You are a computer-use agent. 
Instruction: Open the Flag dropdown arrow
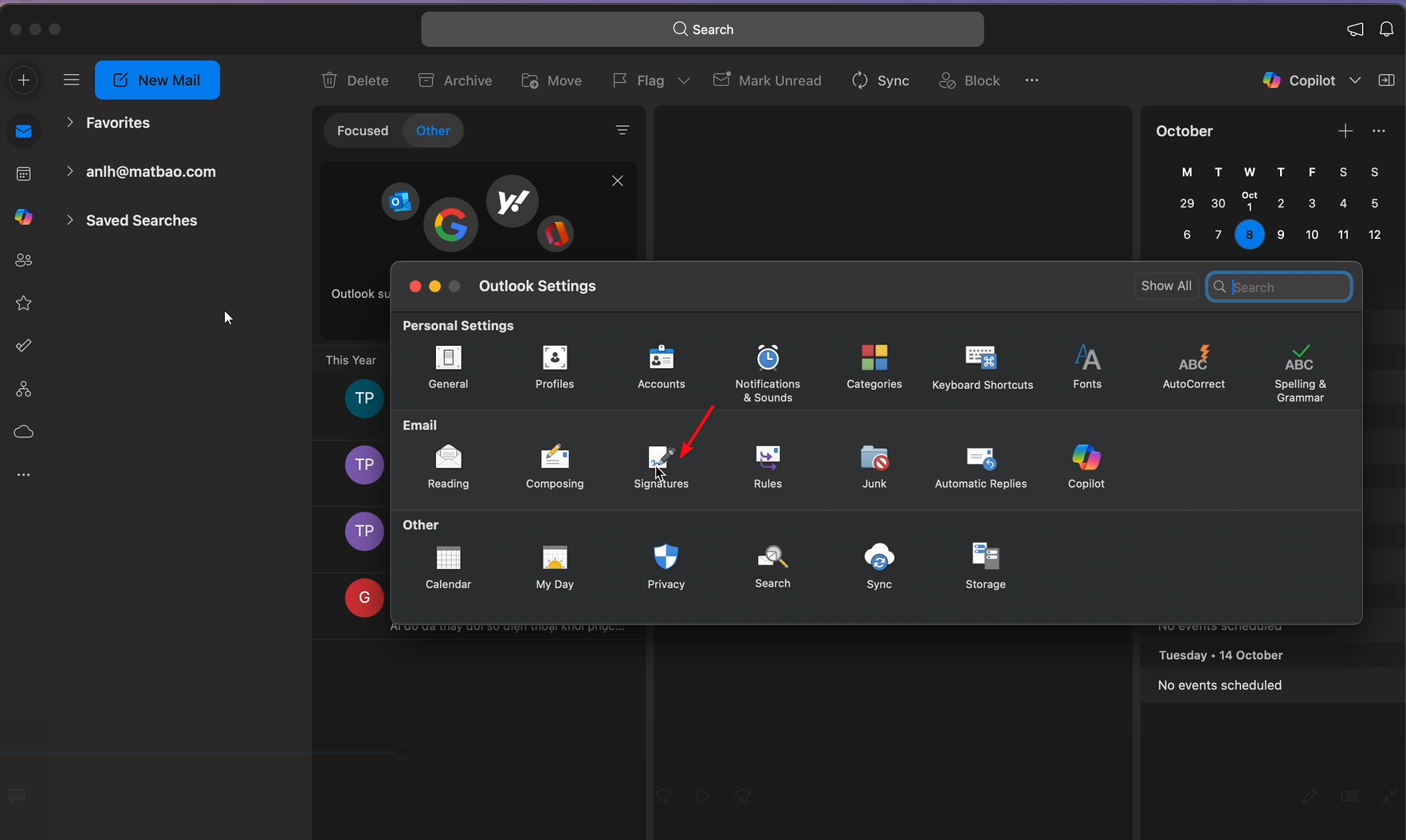tap(684, 80)
